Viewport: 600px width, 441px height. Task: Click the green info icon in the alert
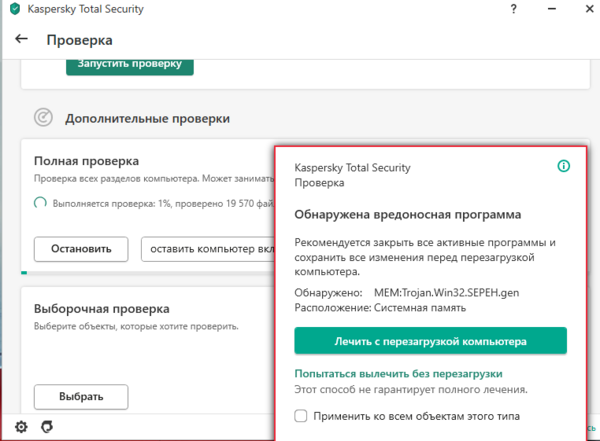(564, 166)
